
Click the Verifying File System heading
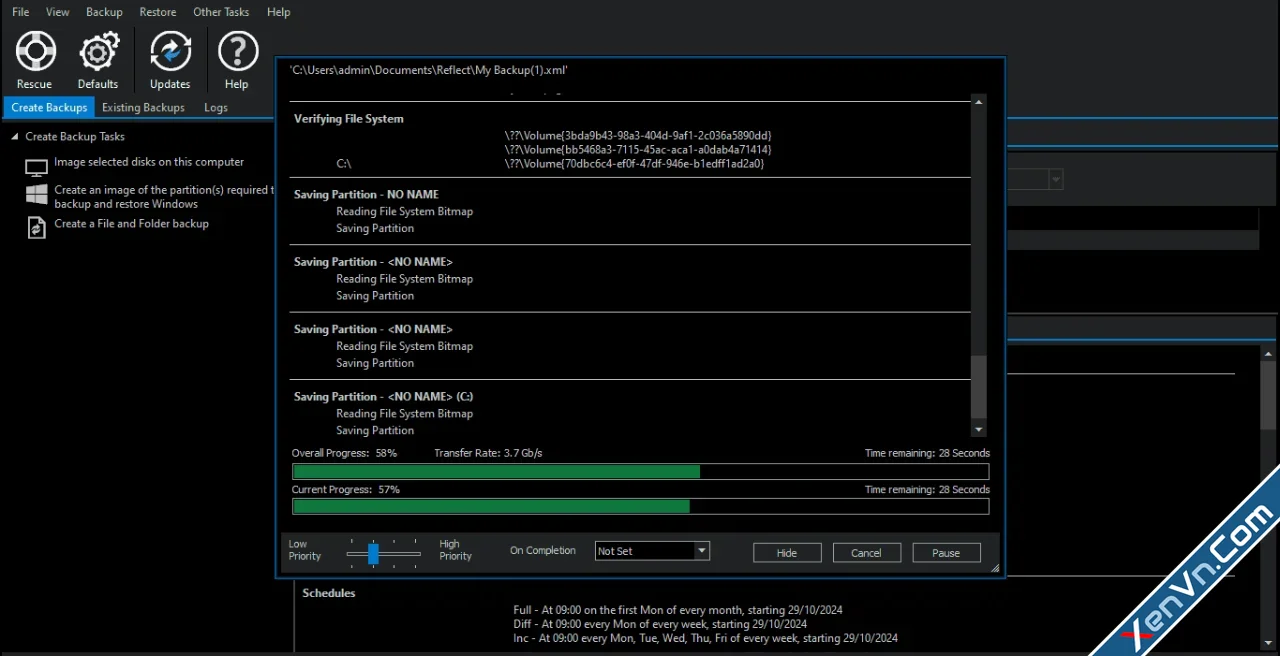(x=349, y=118)
